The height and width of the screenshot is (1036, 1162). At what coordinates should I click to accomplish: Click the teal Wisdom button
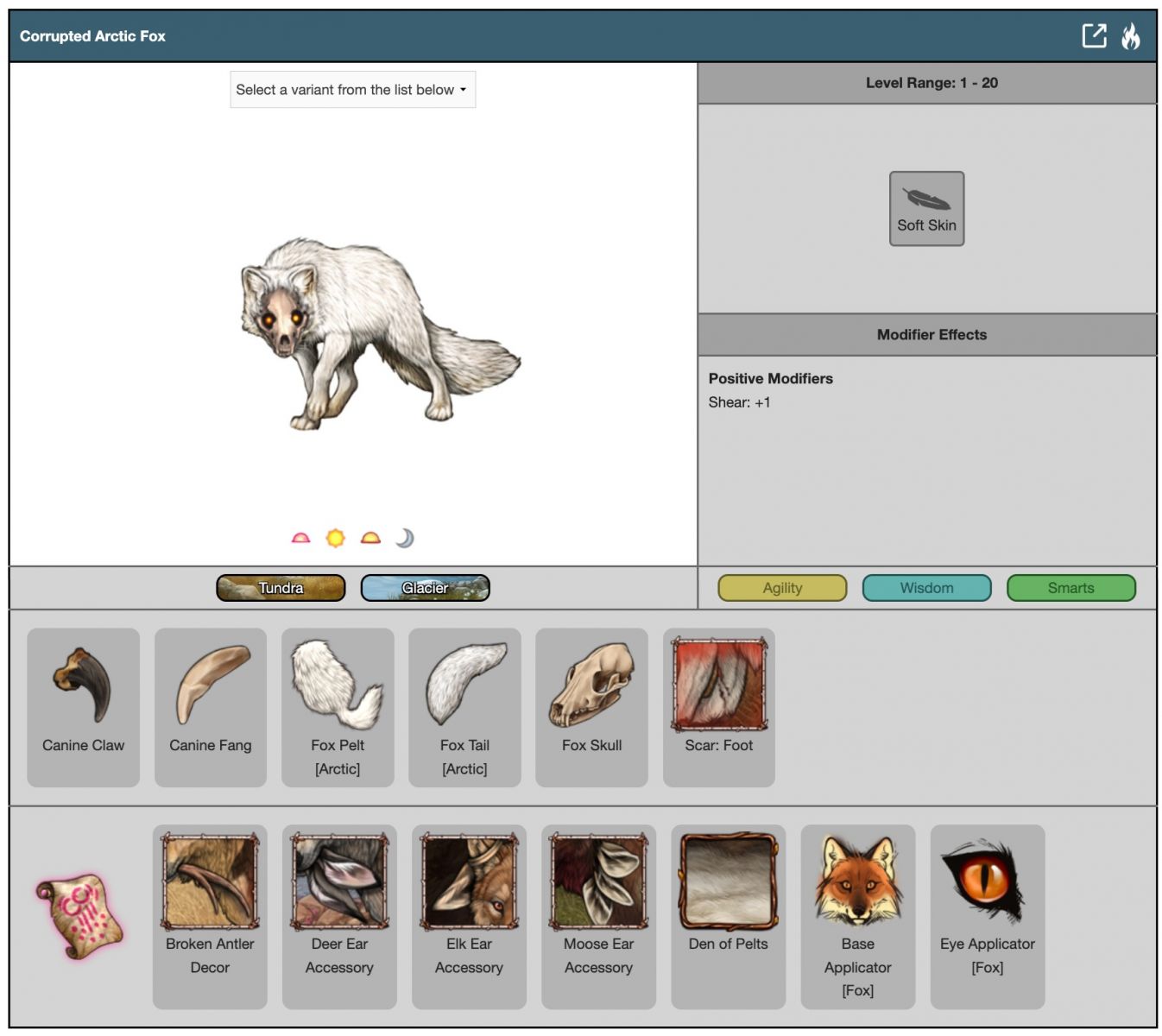[x=926, y=588]
